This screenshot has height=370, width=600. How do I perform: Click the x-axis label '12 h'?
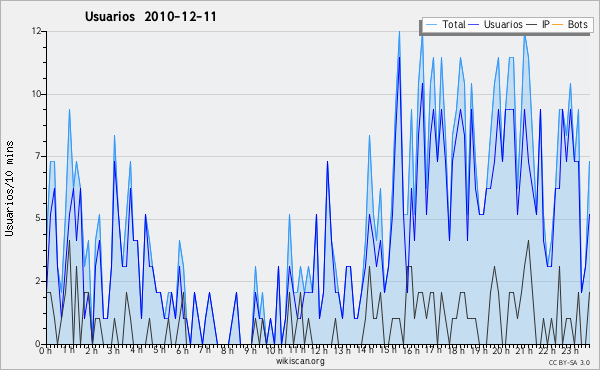tap(319, 350)
